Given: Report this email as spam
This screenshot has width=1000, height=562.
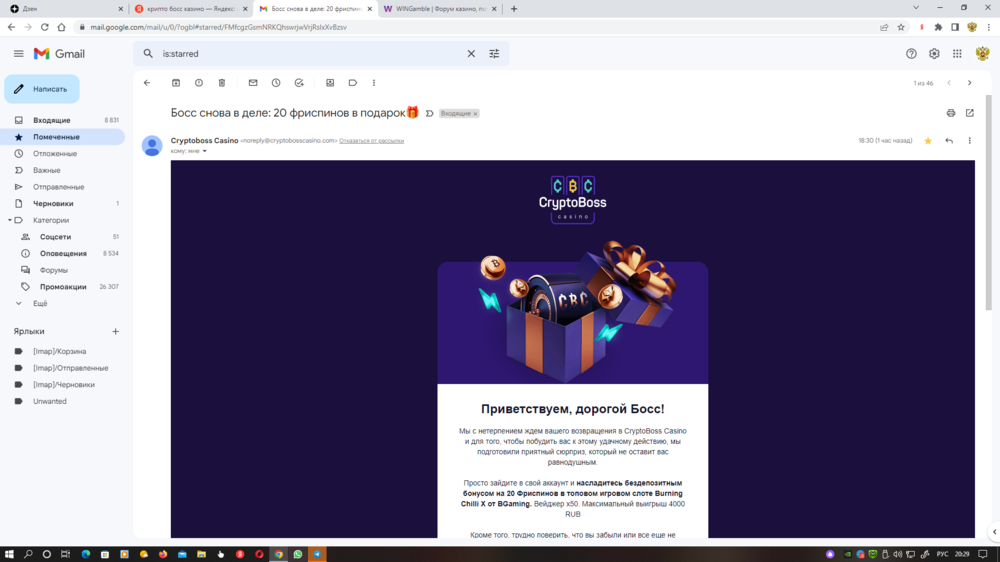Looking at the screenshot, I should 199,83.
